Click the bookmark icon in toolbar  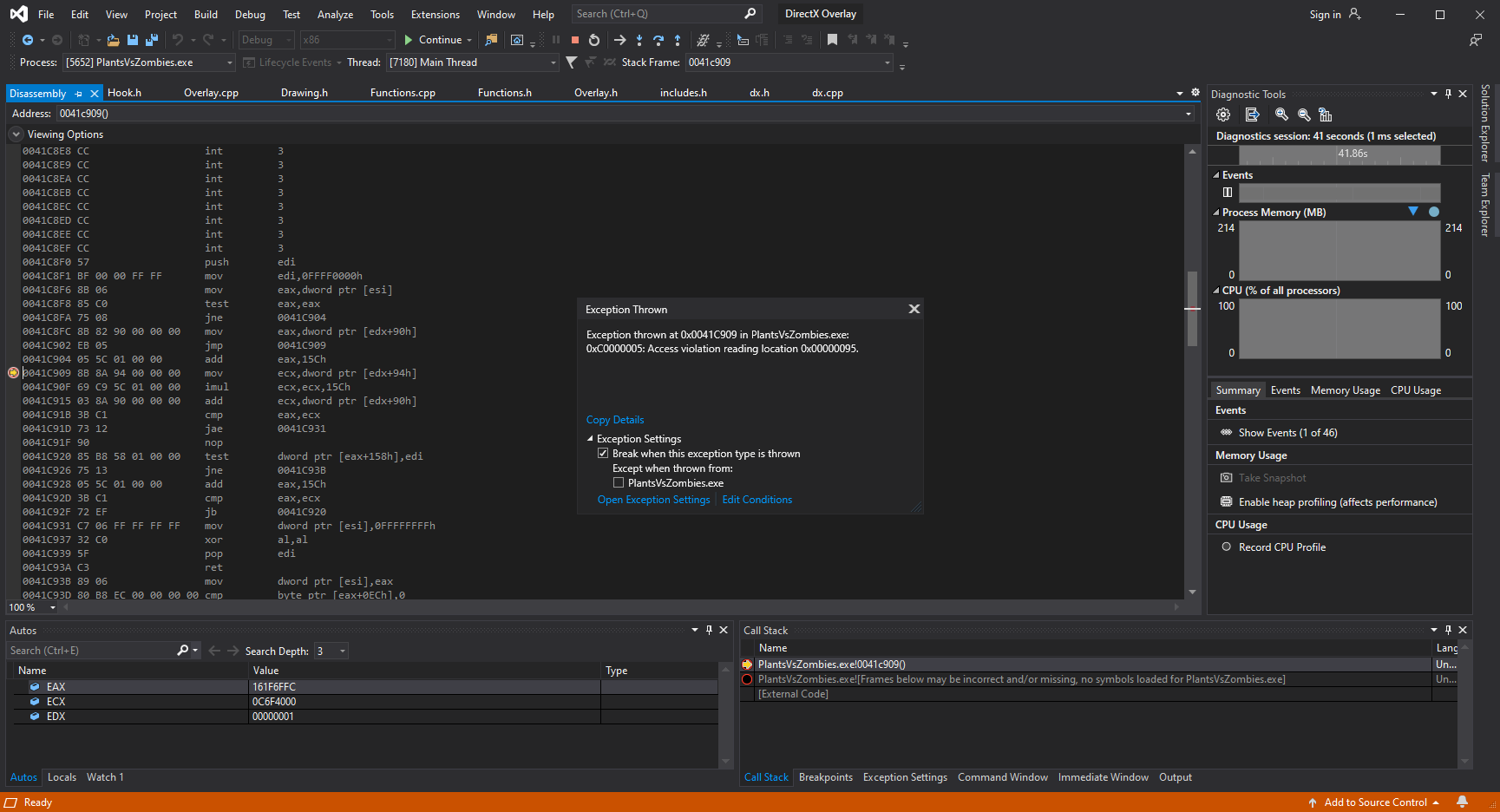(832, 40)
